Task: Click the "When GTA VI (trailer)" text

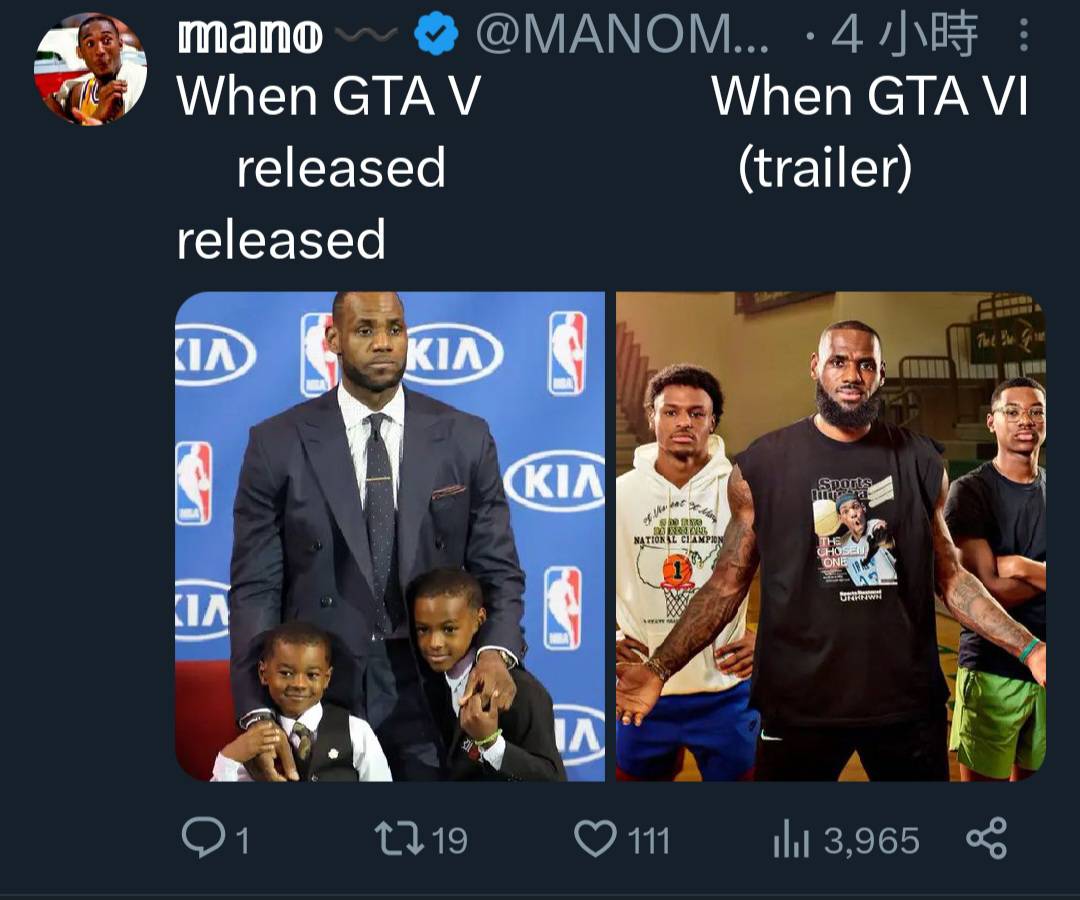Action: 870,131
